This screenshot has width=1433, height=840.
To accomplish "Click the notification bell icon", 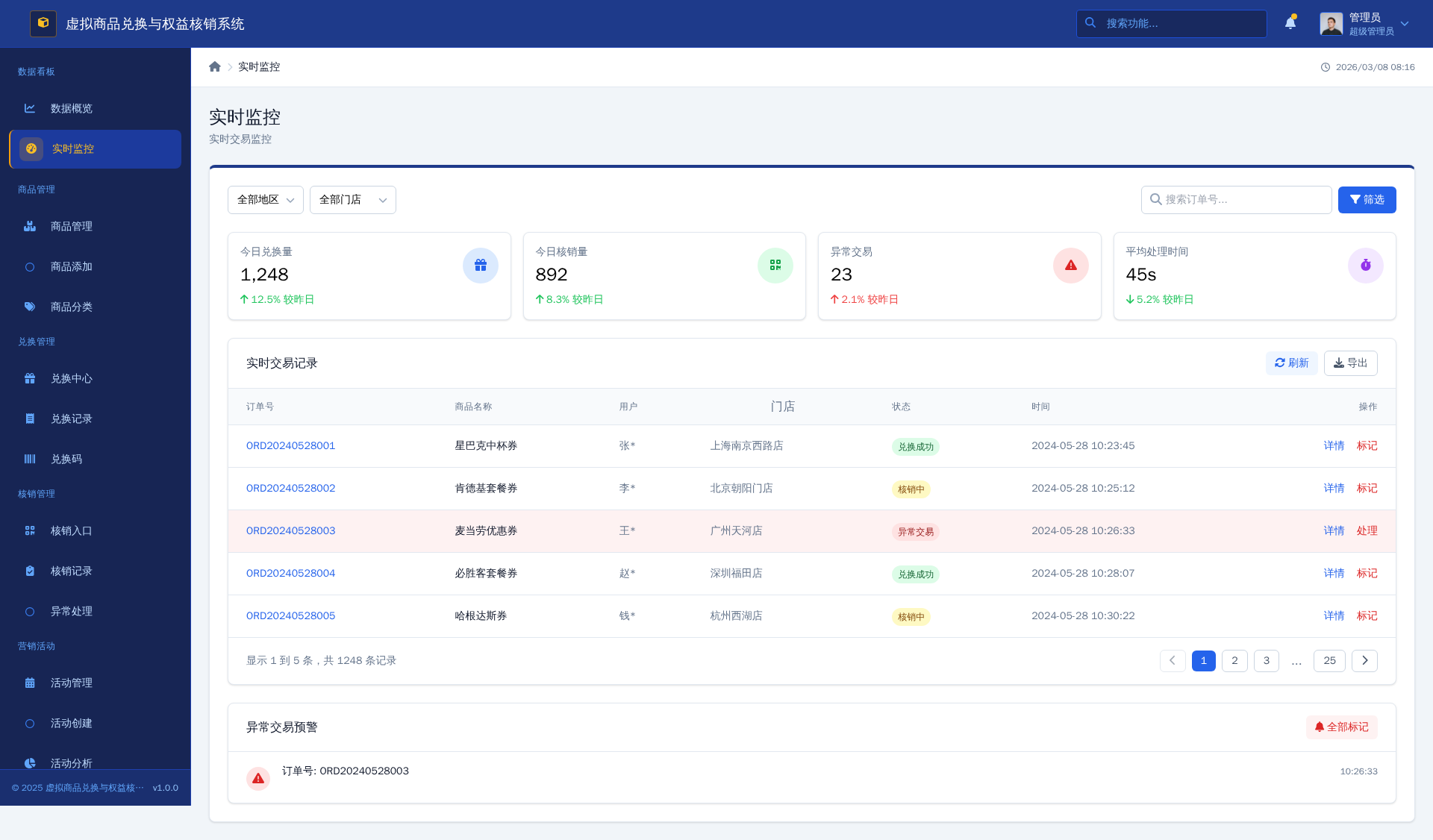I will click(x=1290, y=23).
